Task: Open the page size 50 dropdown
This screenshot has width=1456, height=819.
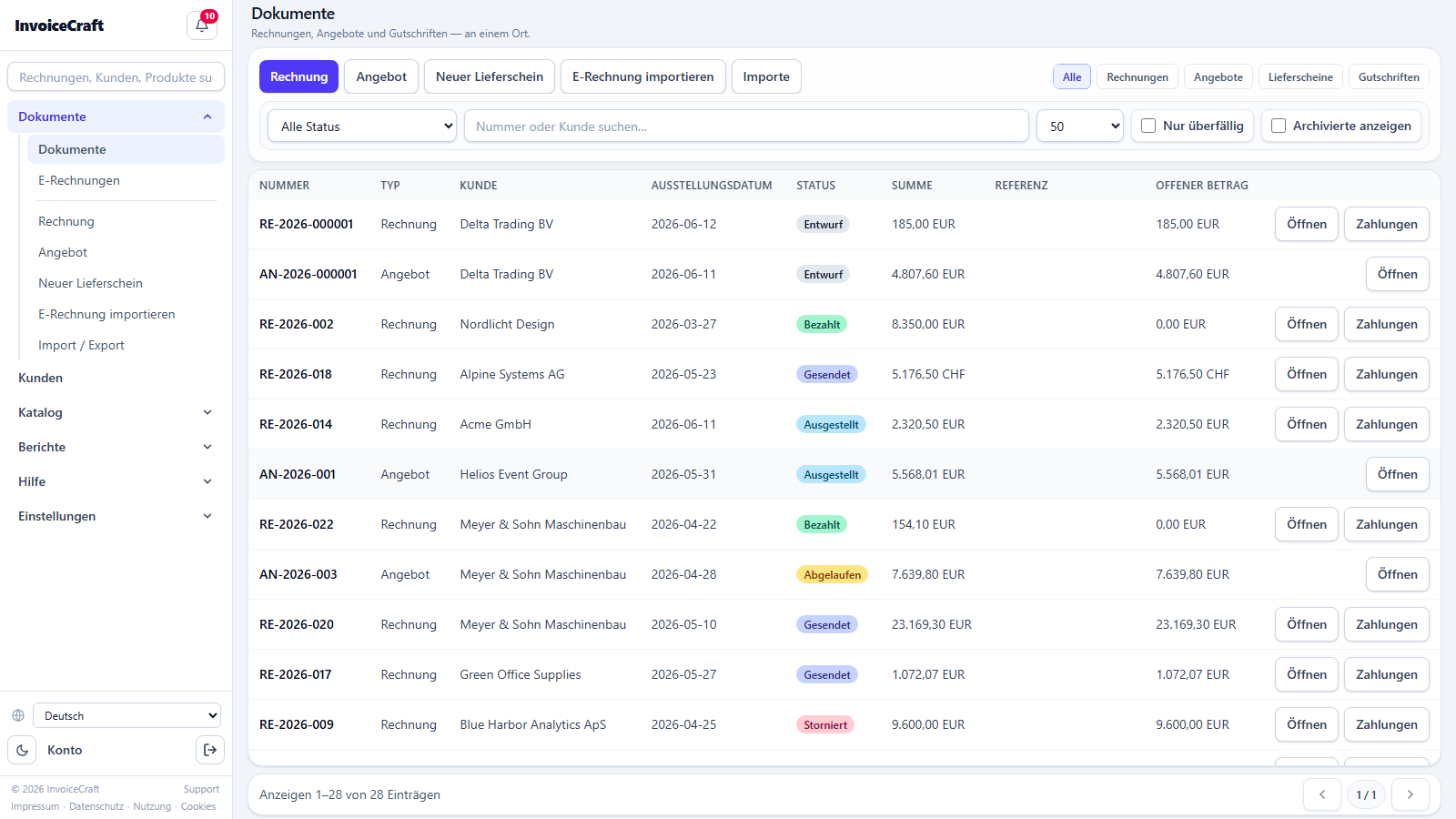Action: (1080, 126)
